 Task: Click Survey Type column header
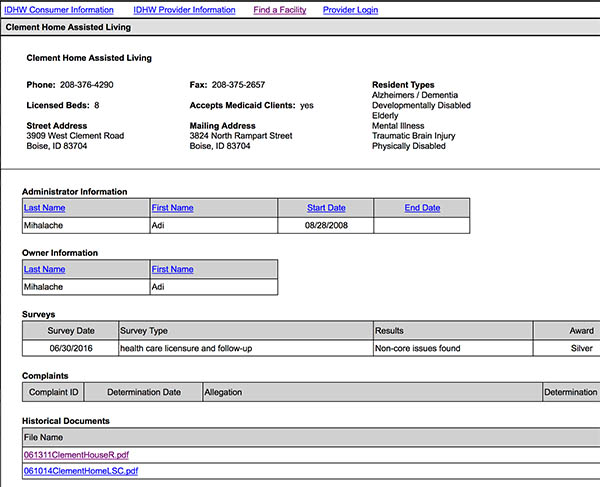click(246, 331)
